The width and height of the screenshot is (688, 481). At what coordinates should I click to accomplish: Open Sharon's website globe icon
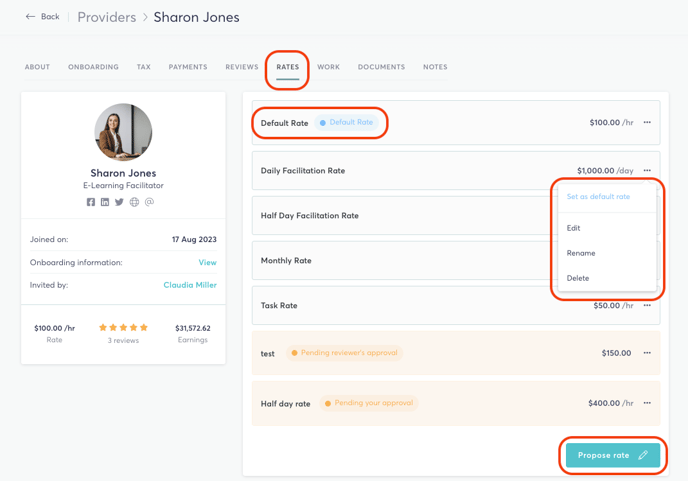click(x=134, y=202)
